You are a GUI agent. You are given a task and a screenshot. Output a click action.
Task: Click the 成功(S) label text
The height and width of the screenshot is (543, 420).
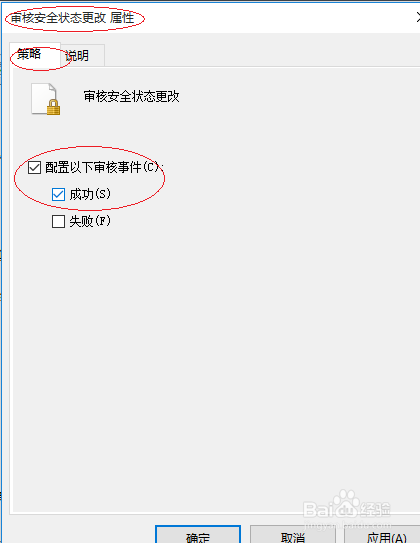coord(90,194)
